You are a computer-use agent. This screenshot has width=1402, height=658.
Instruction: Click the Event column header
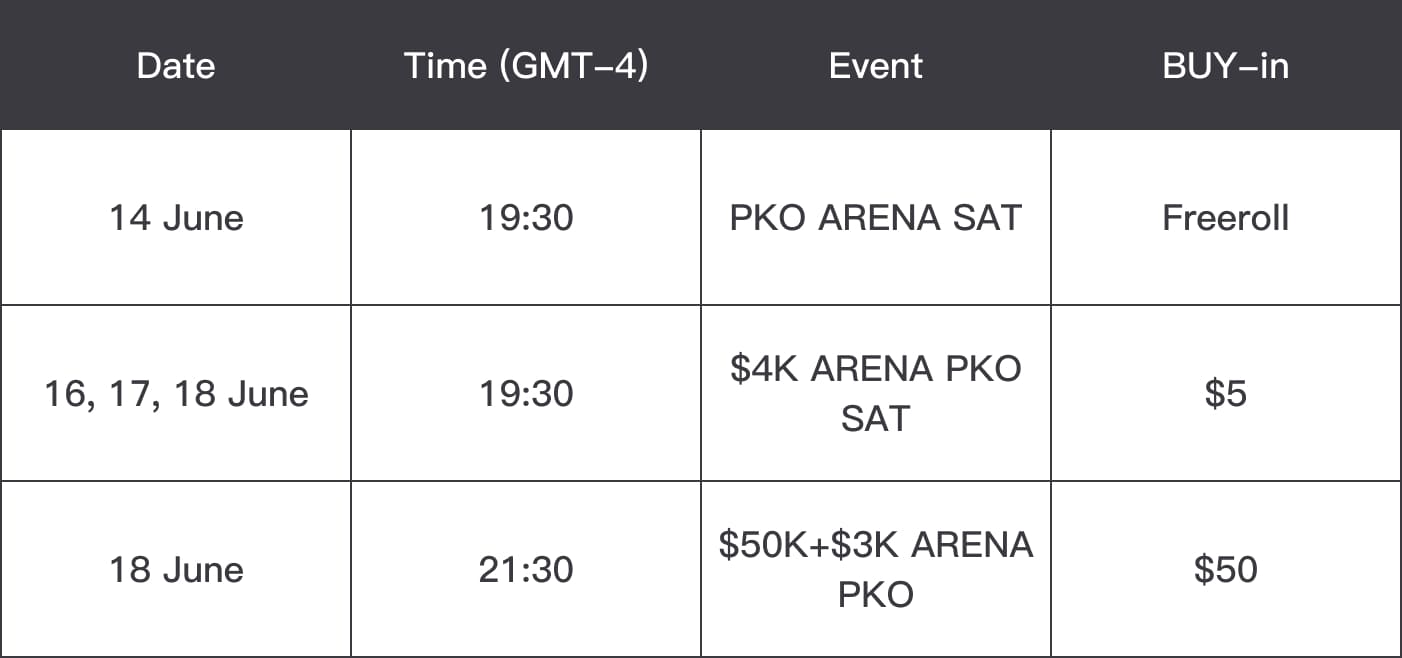click(876, 66)
